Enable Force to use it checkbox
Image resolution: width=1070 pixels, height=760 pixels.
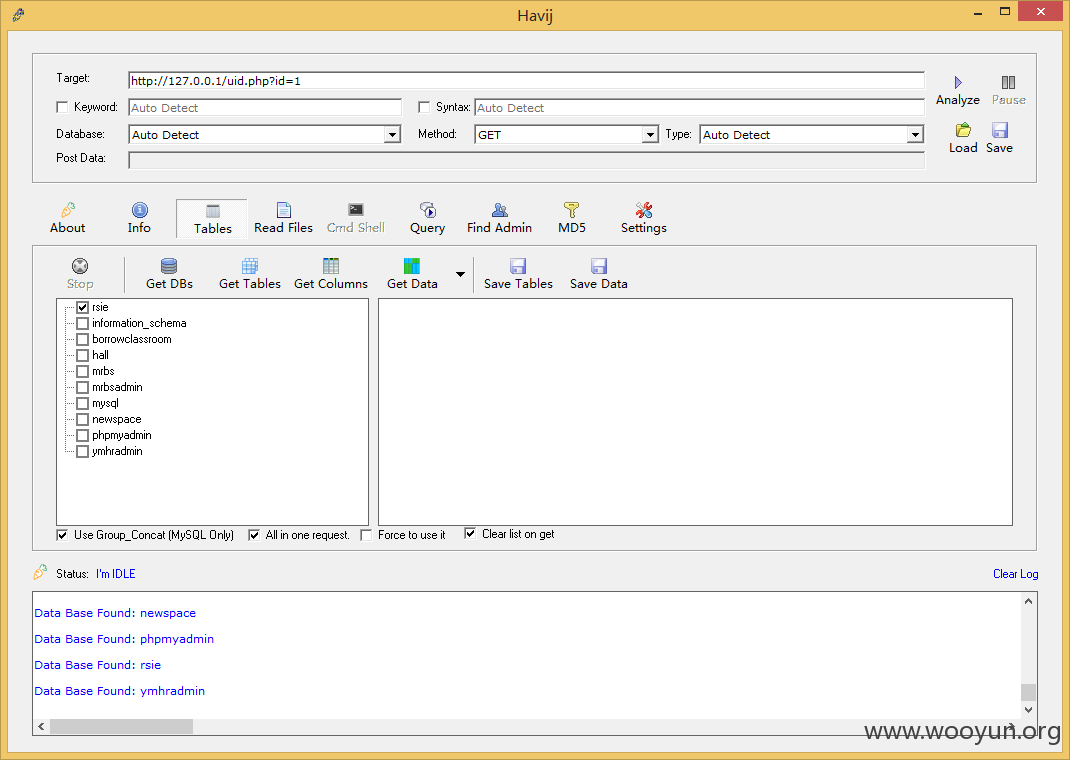366,535
